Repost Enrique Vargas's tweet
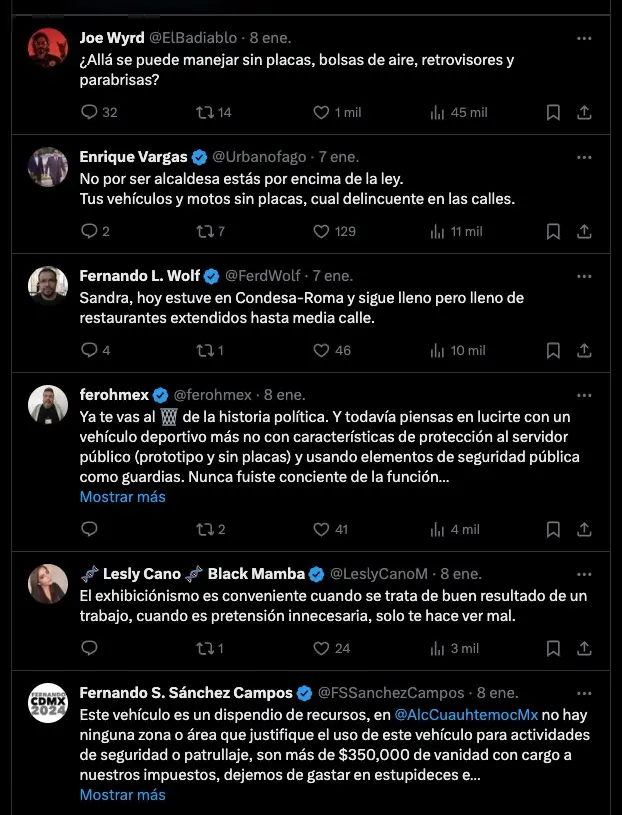 coord(205,232)
